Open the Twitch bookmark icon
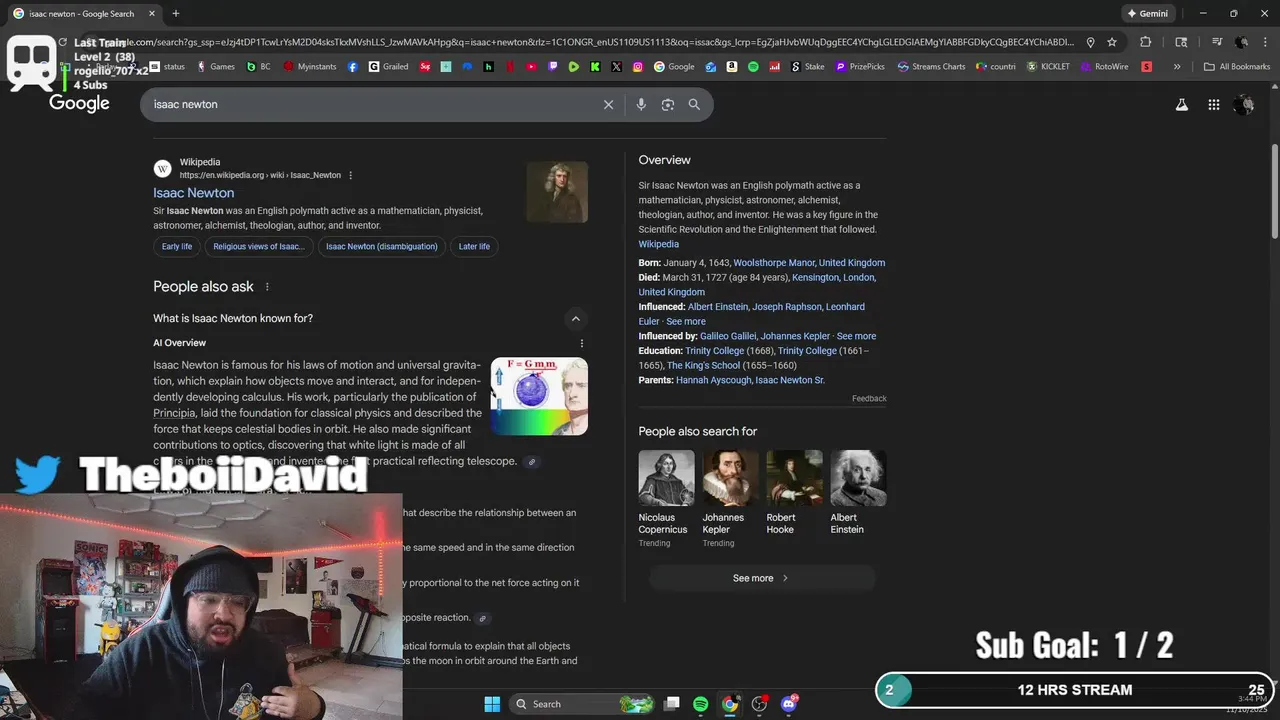Image resolution: width=1280 pixels, height=720 pixels. pyautogui.click(x=553, y=67)
